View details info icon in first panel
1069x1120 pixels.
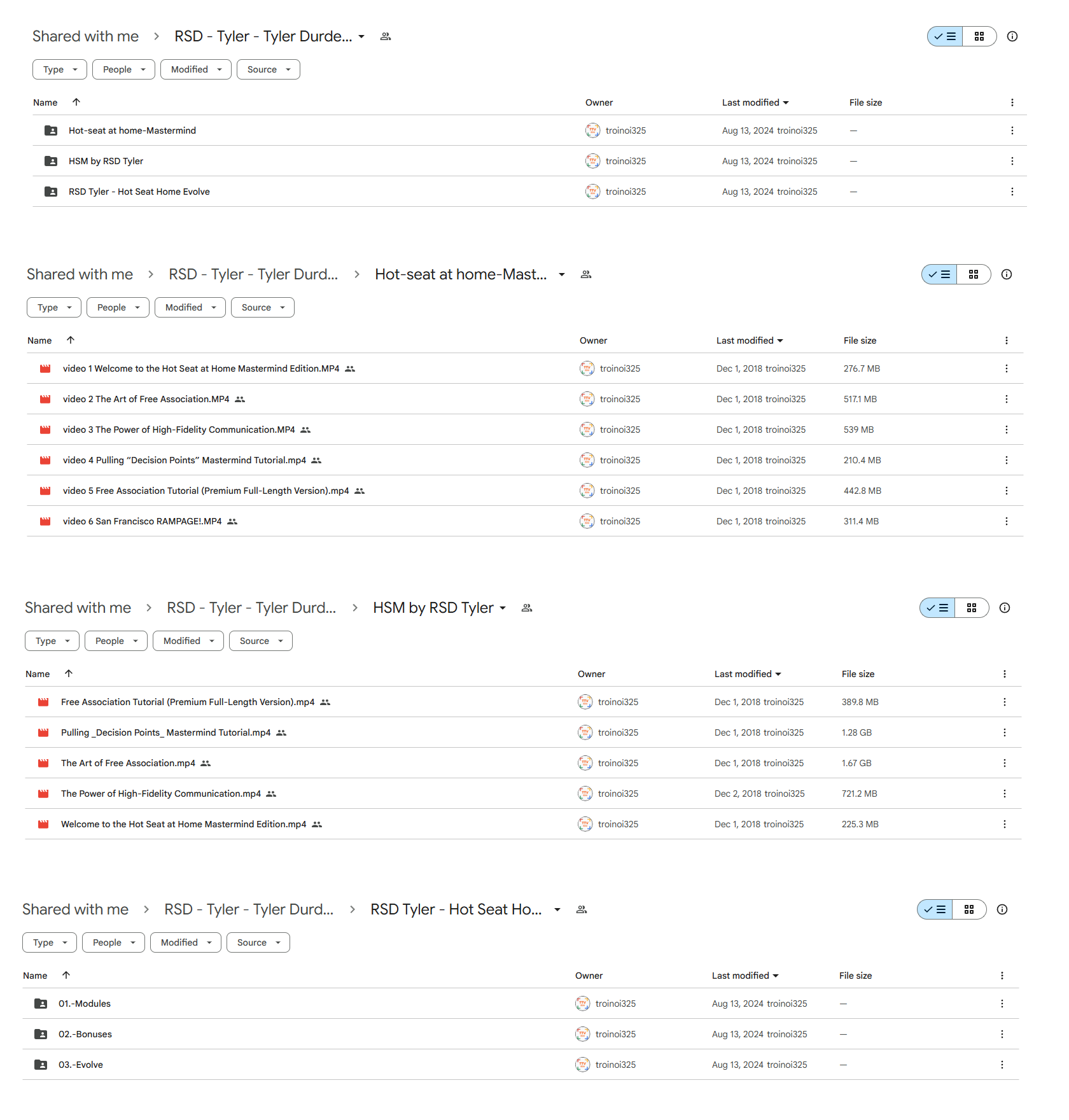pos(1012,36)
